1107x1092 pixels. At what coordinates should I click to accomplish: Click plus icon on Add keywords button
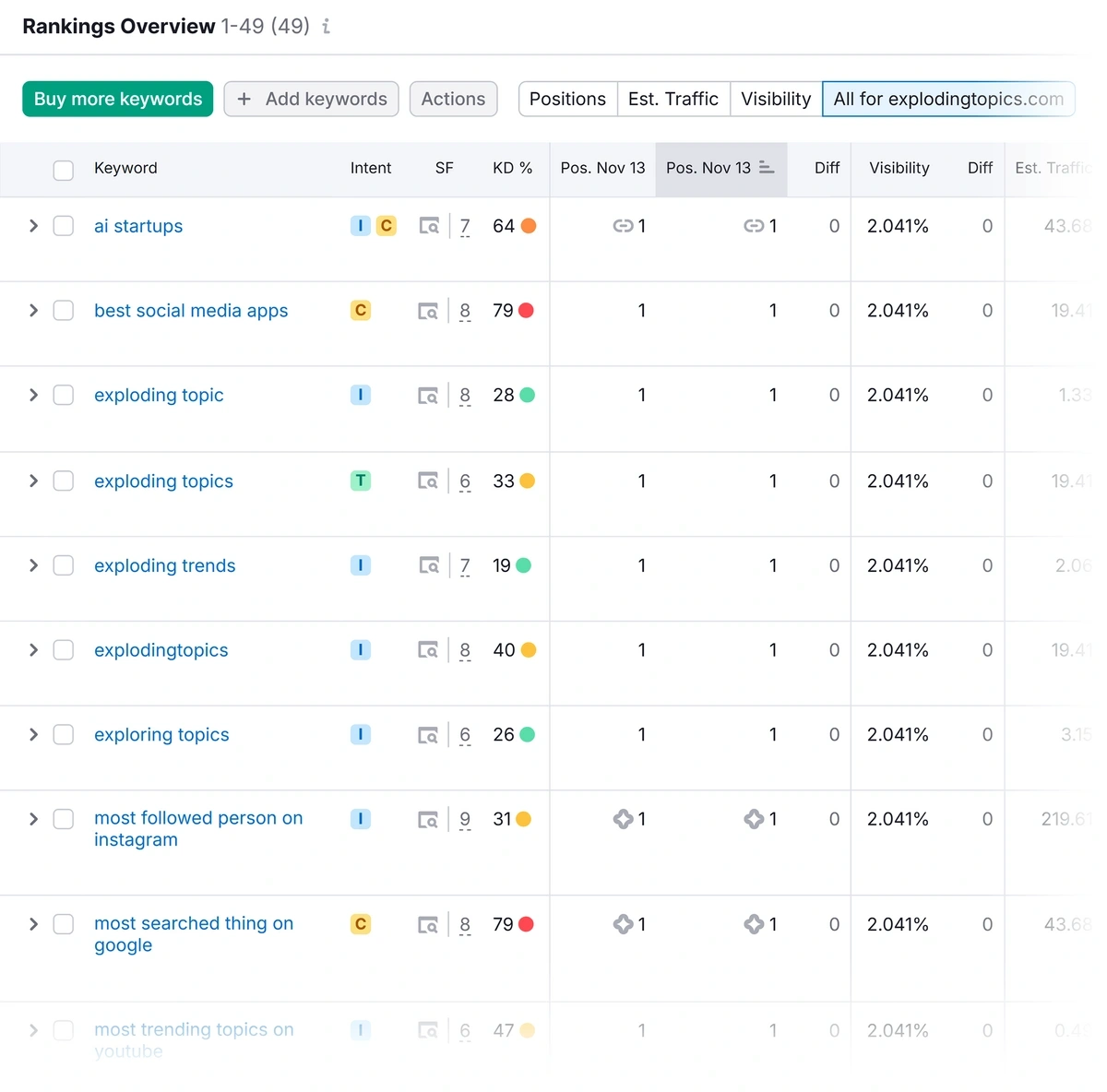click(x=244, y=99)
